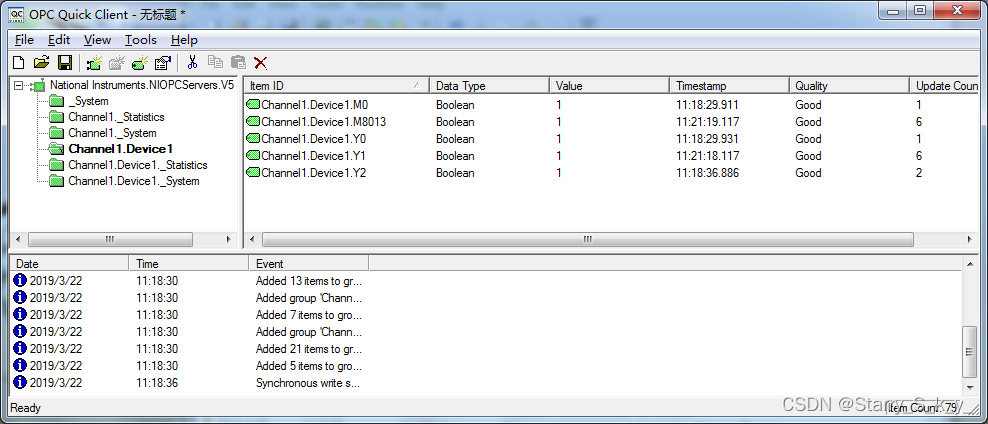Image resolution: width=988 pixels, height=424 pixels.
Task: Click the grayed Copy toolbar icon
Action: click(x=215, y=62)
